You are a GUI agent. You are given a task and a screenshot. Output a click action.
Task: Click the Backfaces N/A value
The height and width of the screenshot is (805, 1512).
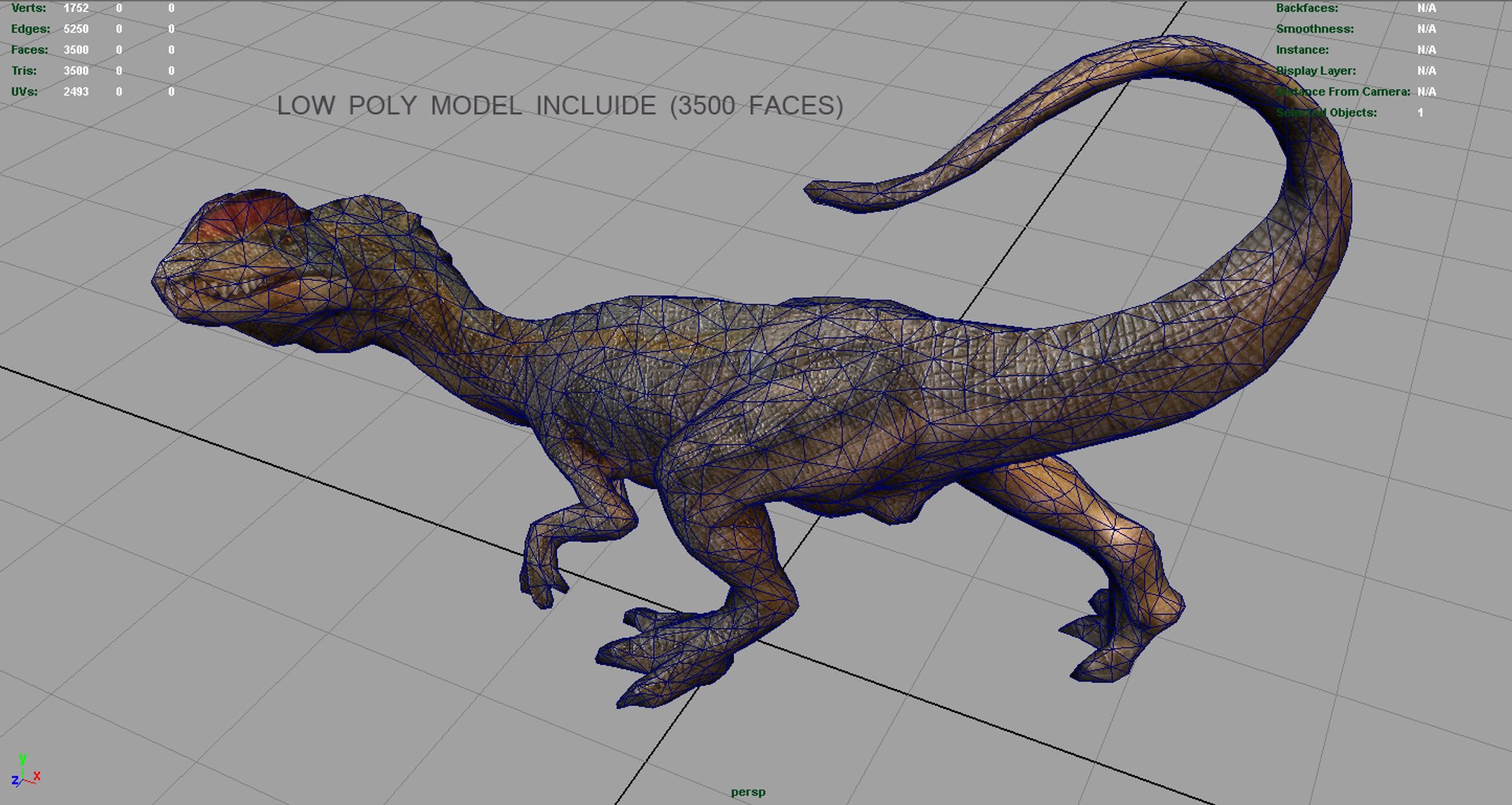[x=1426, y=8]
